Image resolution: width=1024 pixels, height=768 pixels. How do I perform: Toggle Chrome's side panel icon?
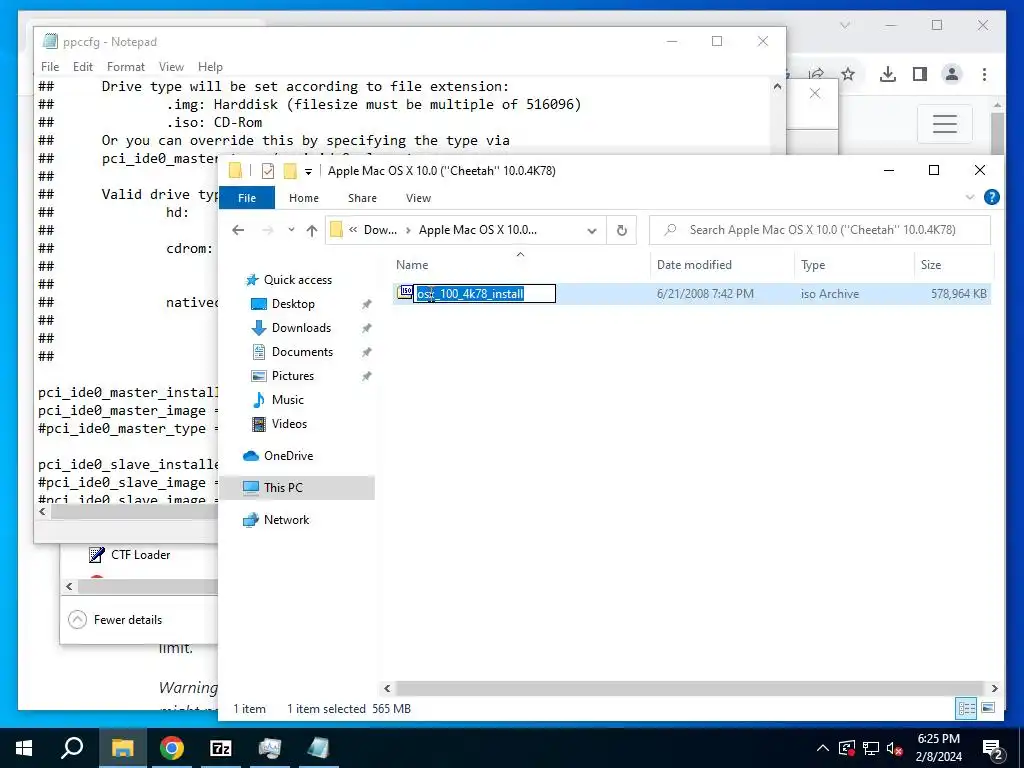pyautogui.click(x=920, y=74)
